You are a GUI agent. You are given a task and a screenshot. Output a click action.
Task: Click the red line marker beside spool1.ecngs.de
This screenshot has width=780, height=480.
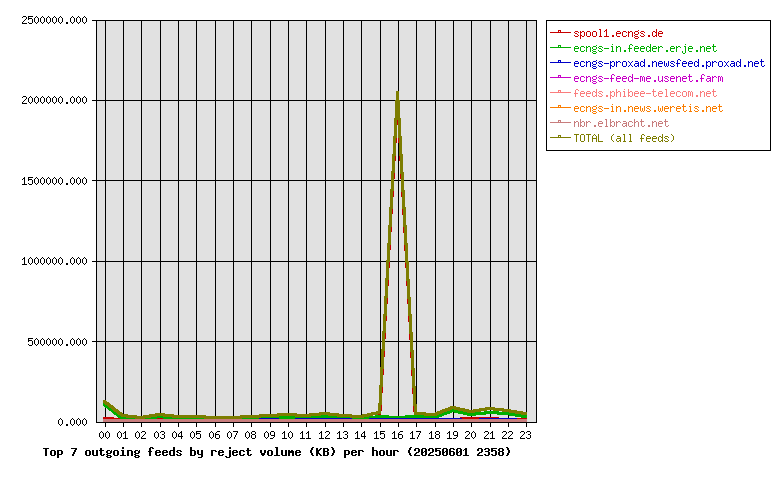[x=560, y=32]
